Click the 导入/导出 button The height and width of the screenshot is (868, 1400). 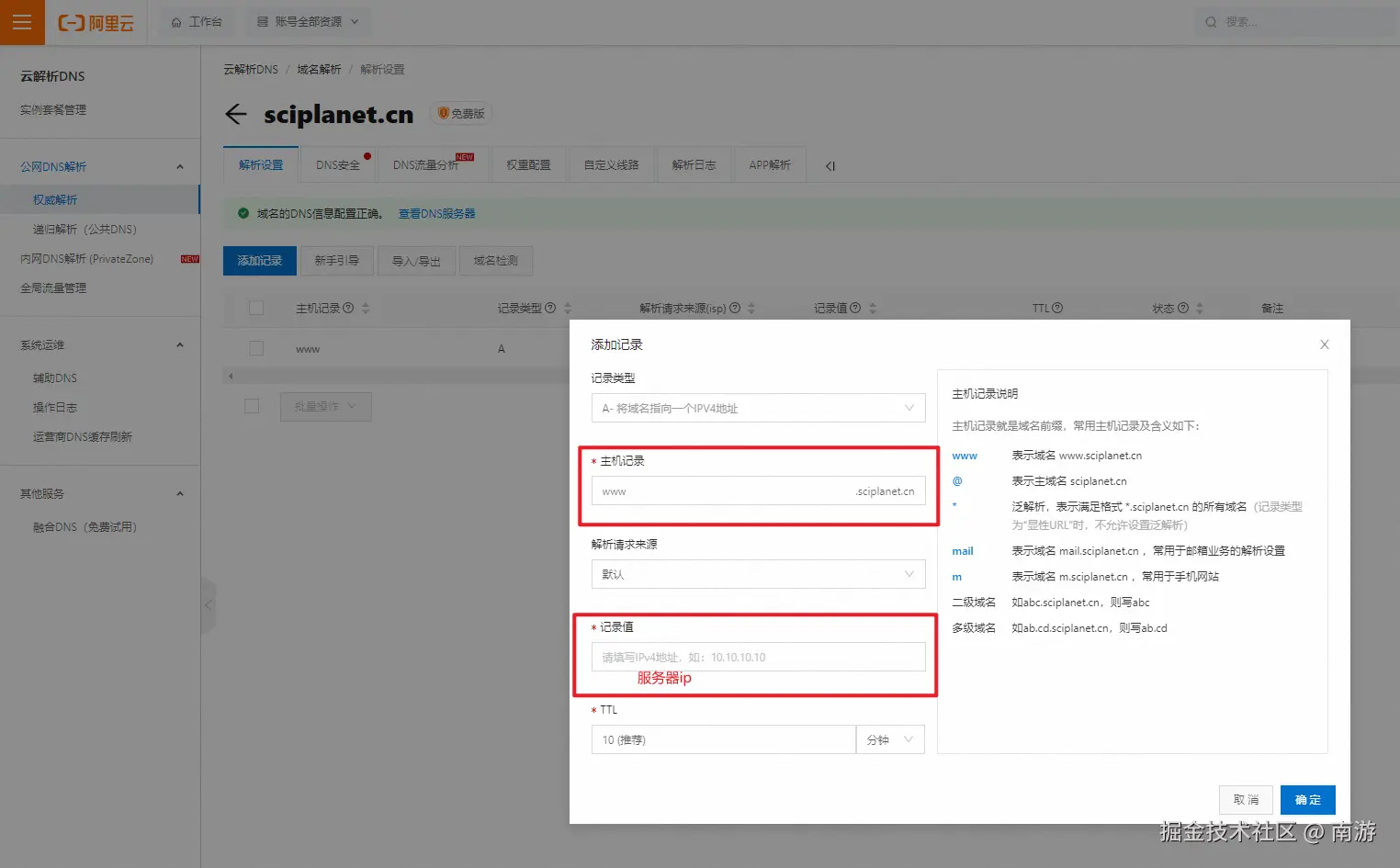[416, 261]
